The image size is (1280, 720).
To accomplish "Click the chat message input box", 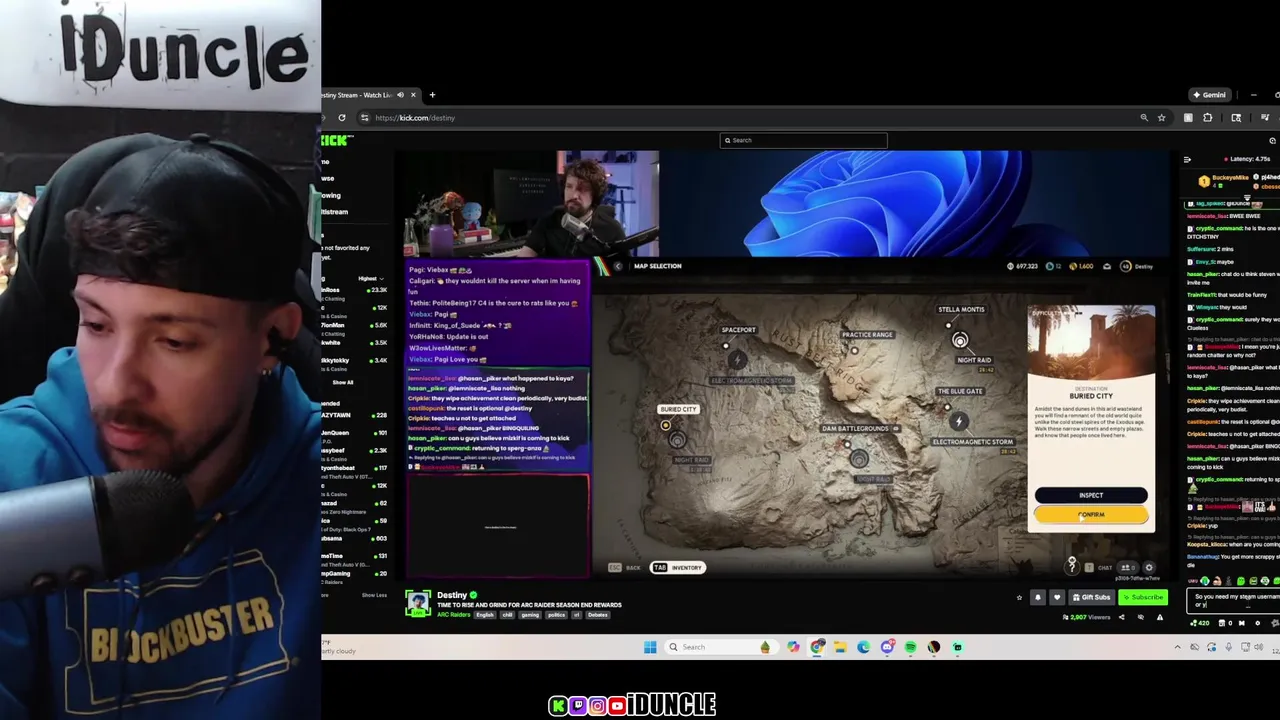I will click(x=1233, y=600).
